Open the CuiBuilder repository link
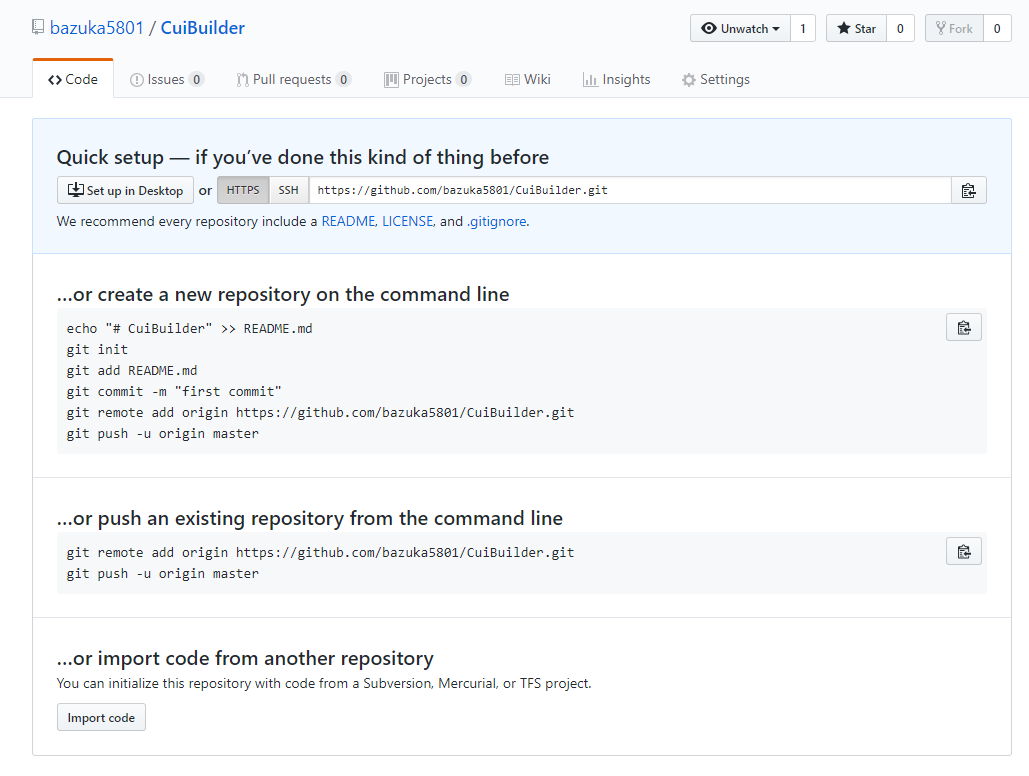Screen dimensions: 1029x776 203,28
